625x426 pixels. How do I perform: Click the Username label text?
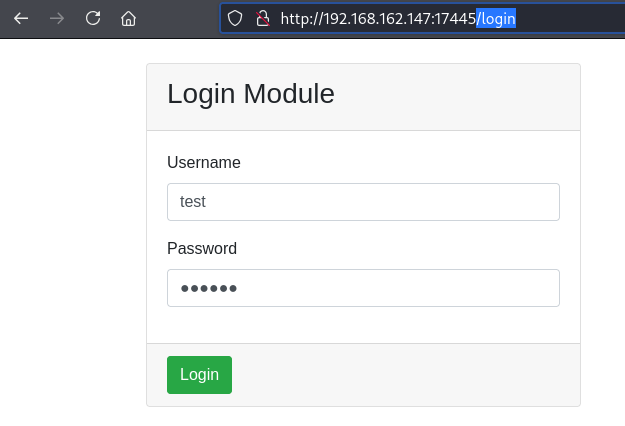click(204, 163)
